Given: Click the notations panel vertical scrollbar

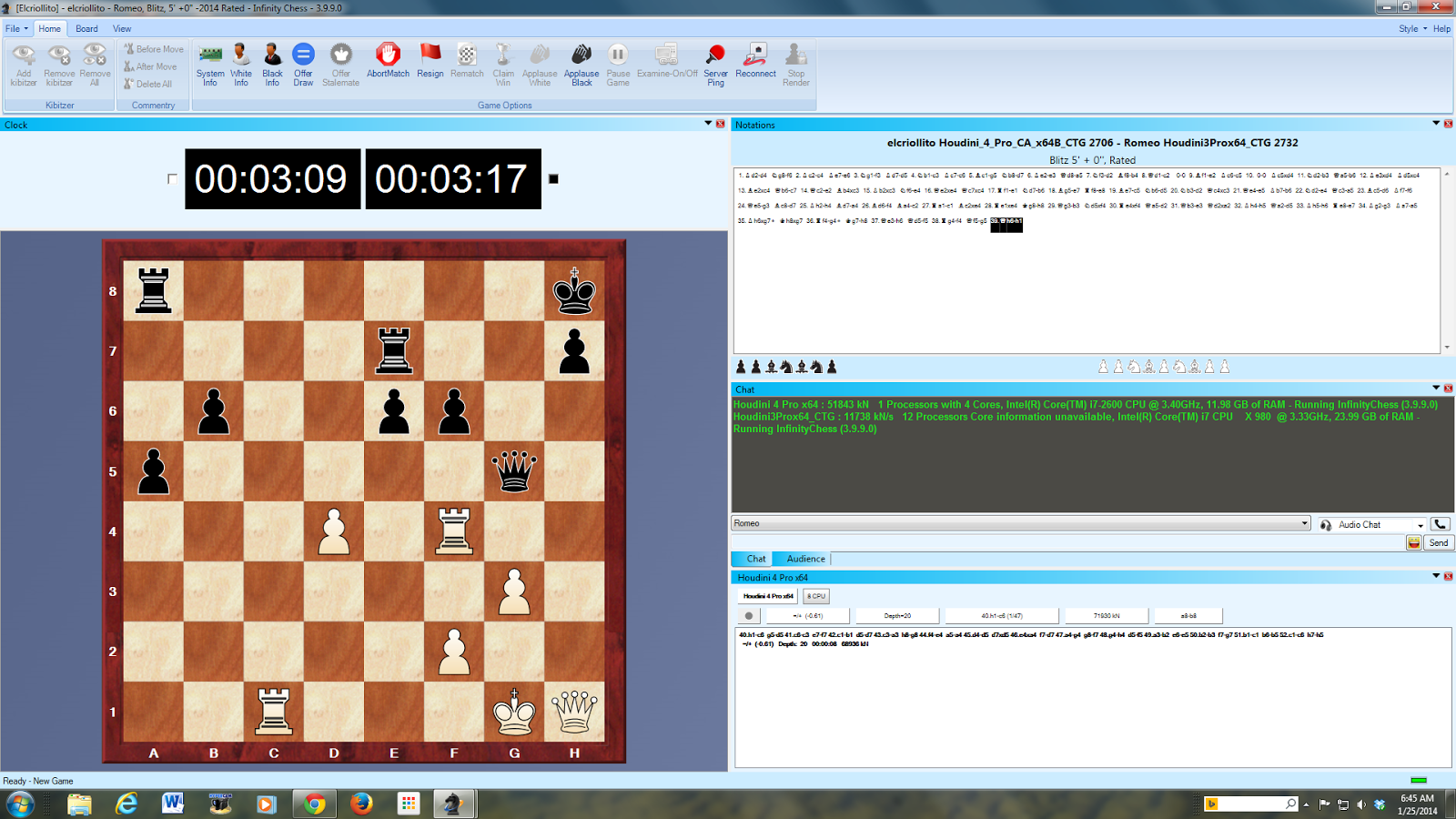Looking at the screenshot, I should pos(1447,260).
